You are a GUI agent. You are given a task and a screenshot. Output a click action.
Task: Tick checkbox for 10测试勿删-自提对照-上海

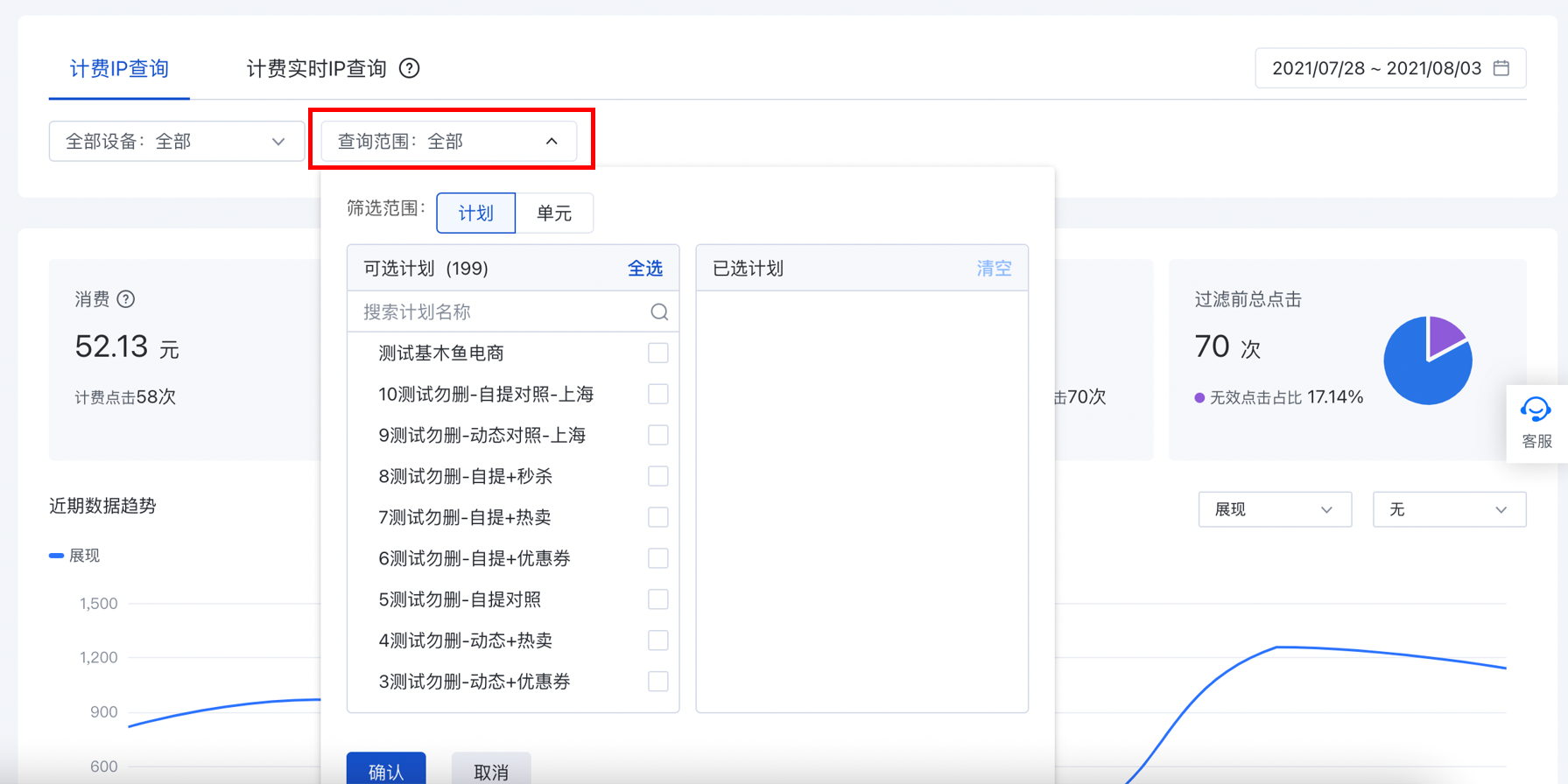tap(657, 394)
